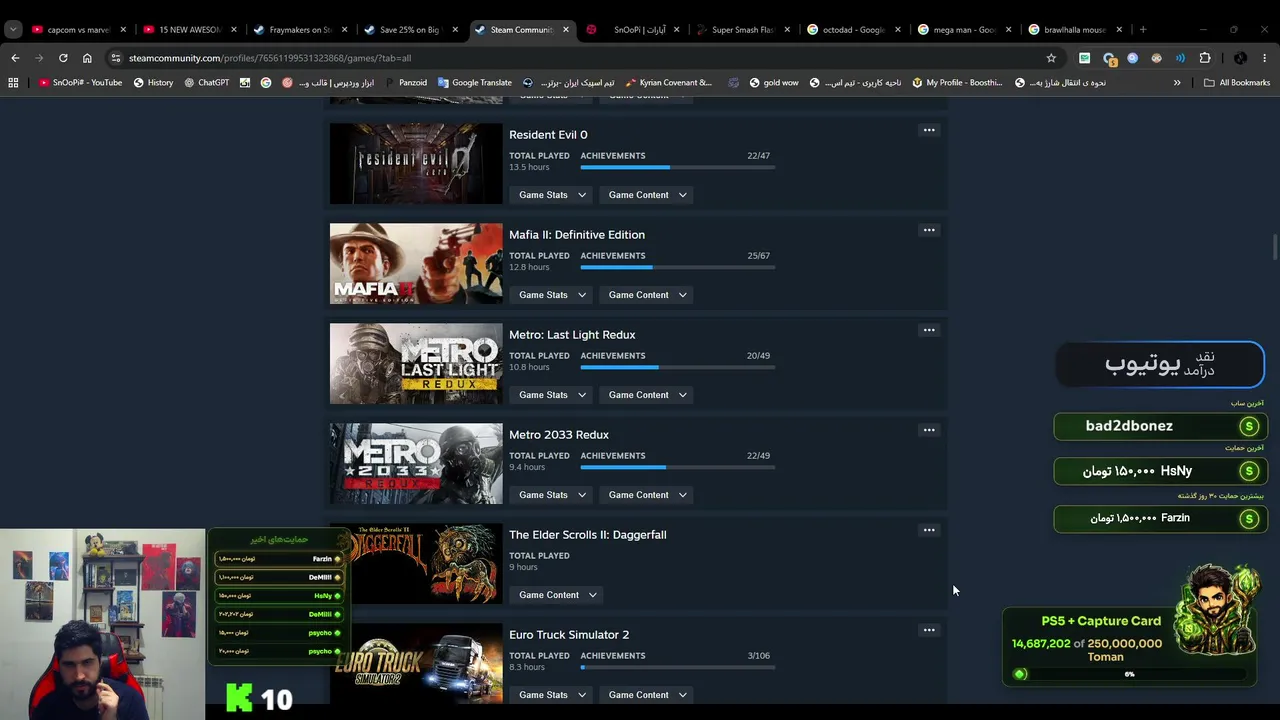Switch to the capcom vs marvel tab

pos(77,30)
